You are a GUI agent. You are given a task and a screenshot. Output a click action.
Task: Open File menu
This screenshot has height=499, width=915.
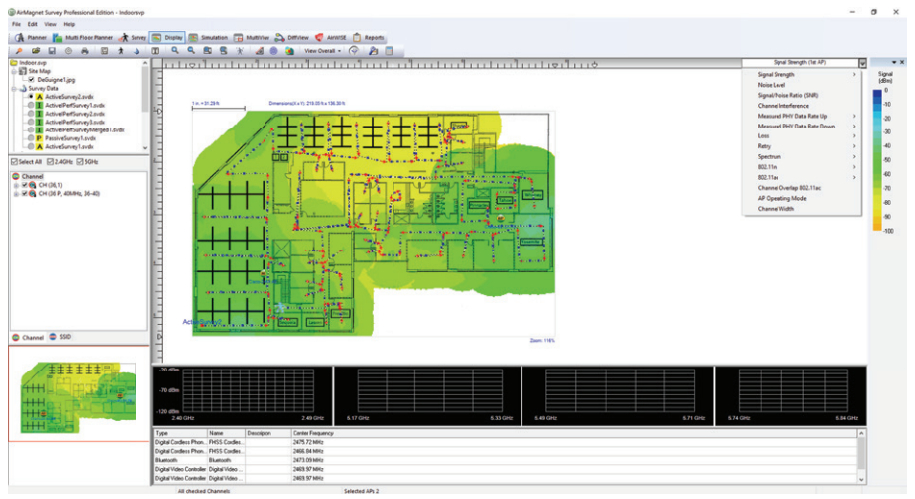(x=16, y=25)
